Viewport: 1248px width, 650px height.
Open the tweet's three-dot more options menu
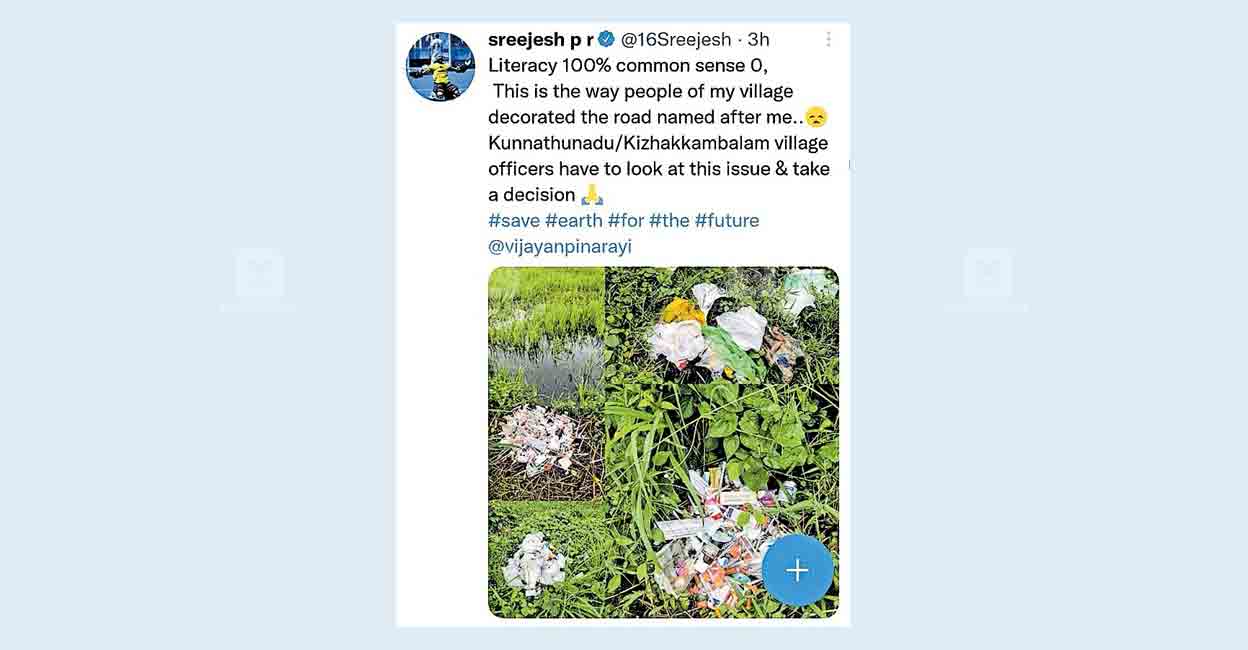(828, 39)
